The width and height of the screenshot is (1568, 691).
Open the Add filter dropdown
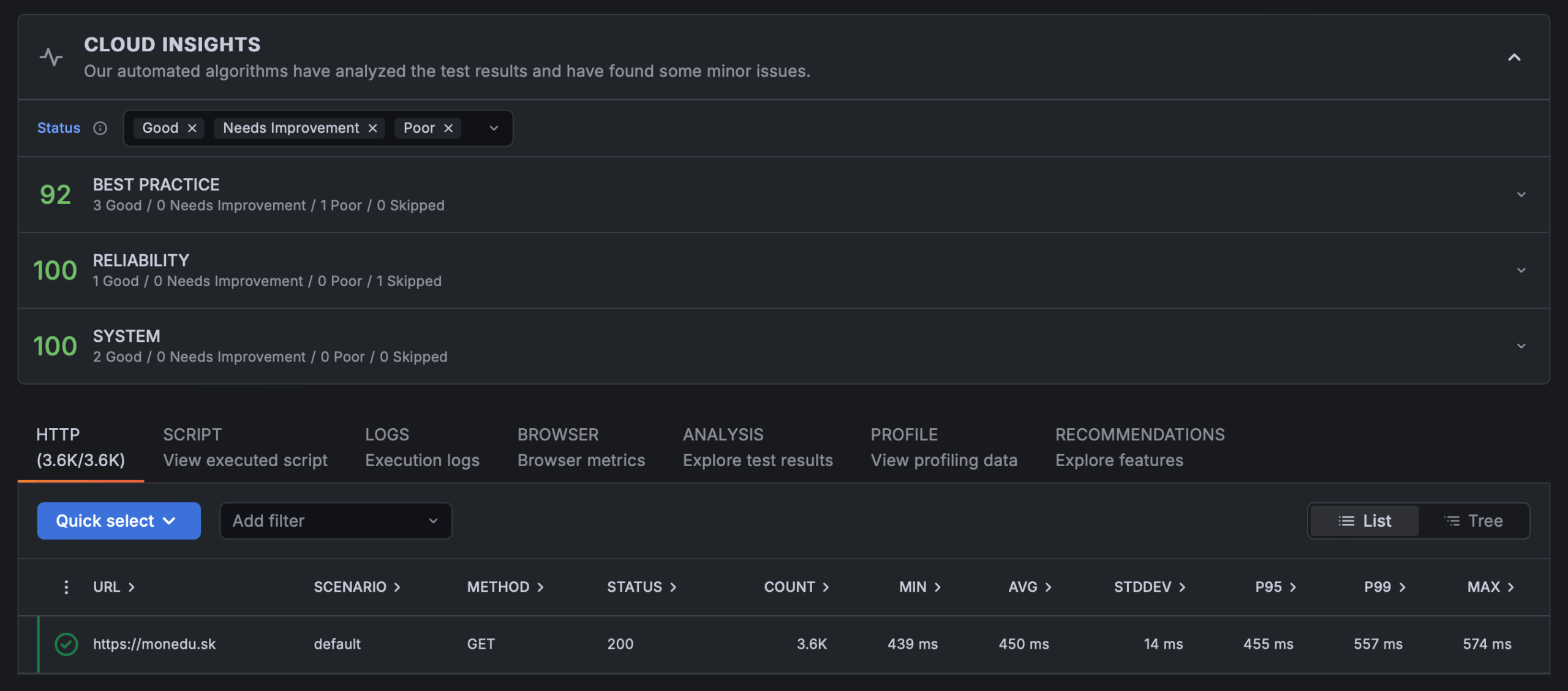(336, 521)
